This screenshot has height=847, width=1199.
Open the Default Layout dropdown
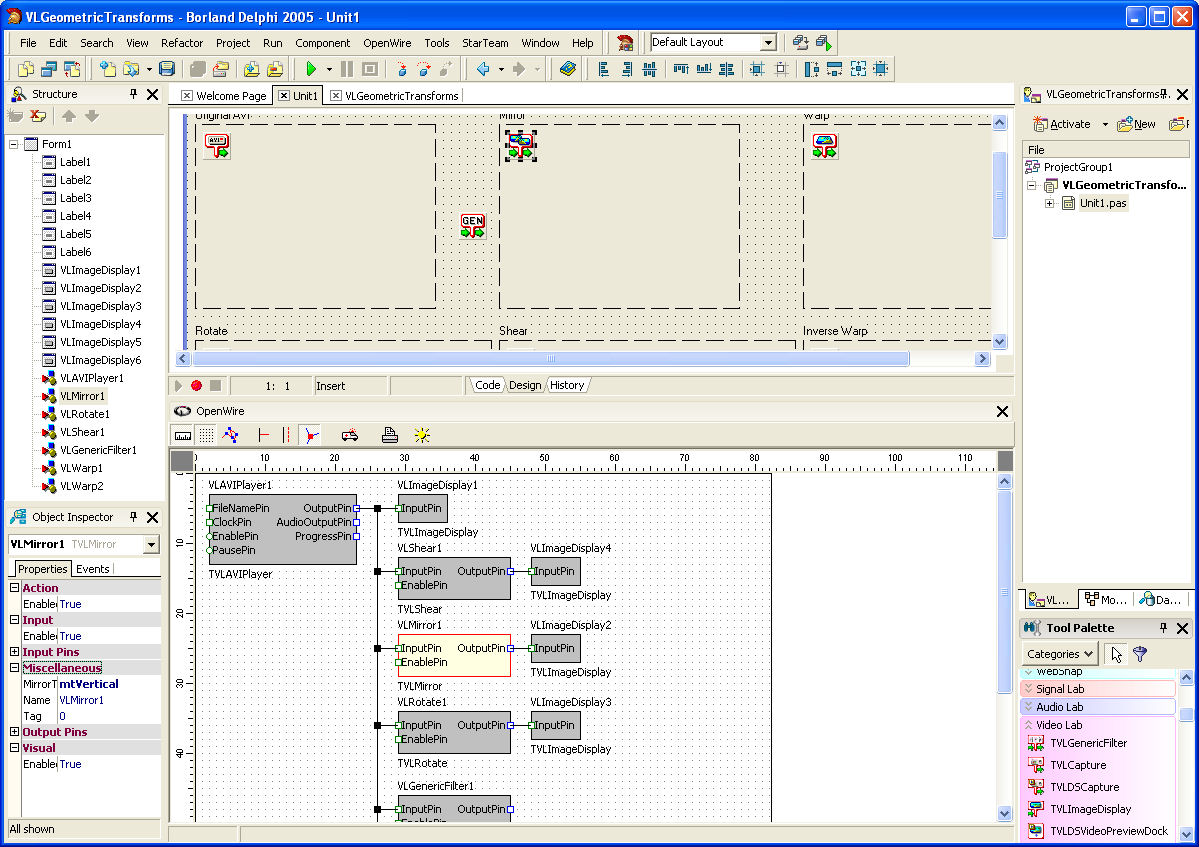[x=768, y=43]
